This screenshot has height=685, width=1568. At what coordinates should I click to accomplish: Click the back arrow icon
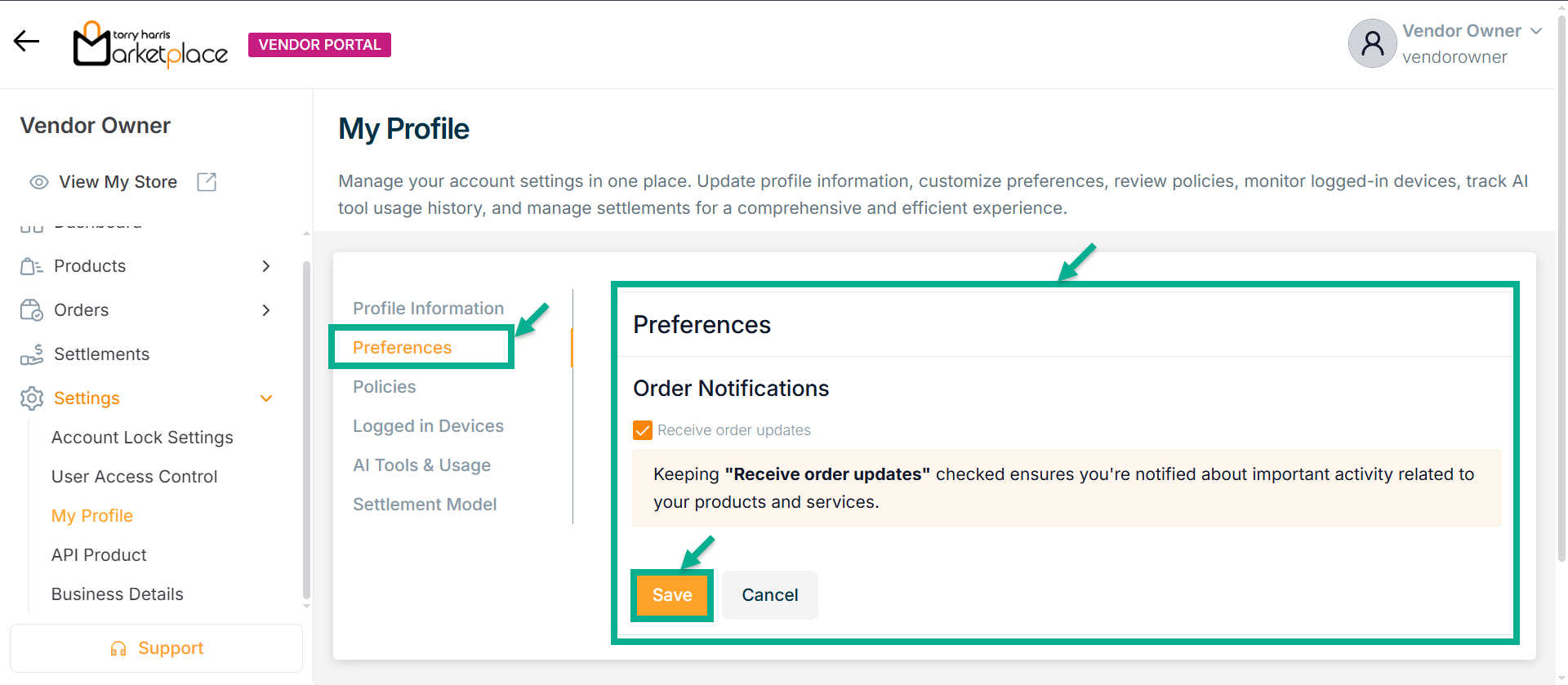pos(26,42)
